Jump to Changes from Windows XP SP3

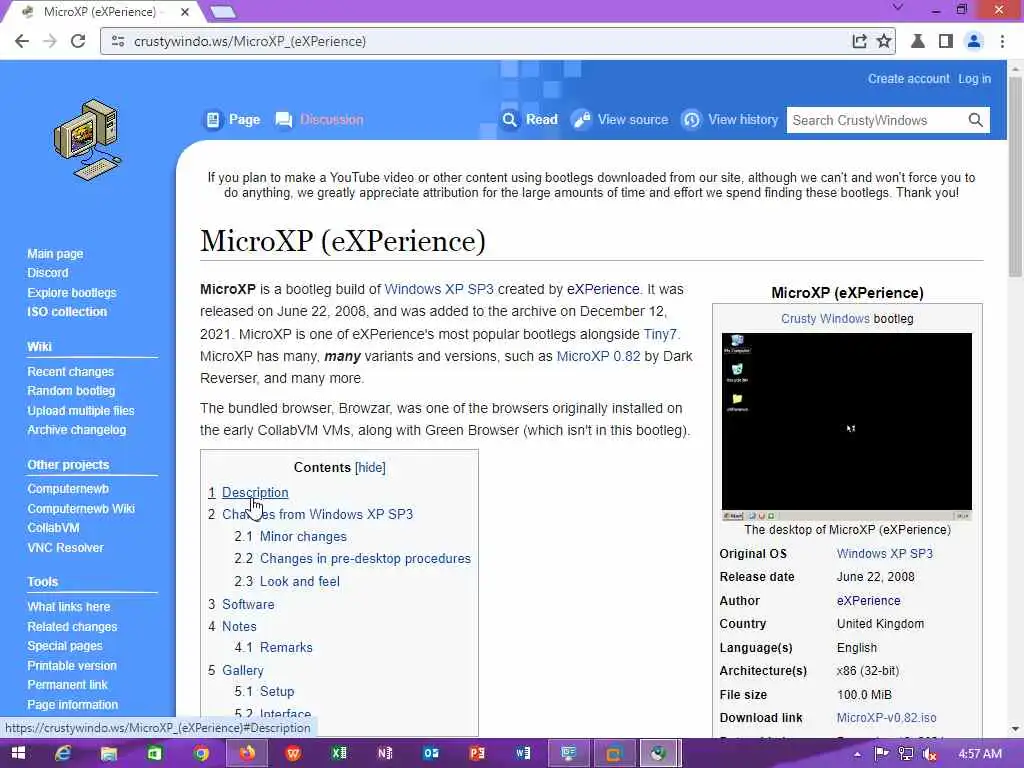317,515
